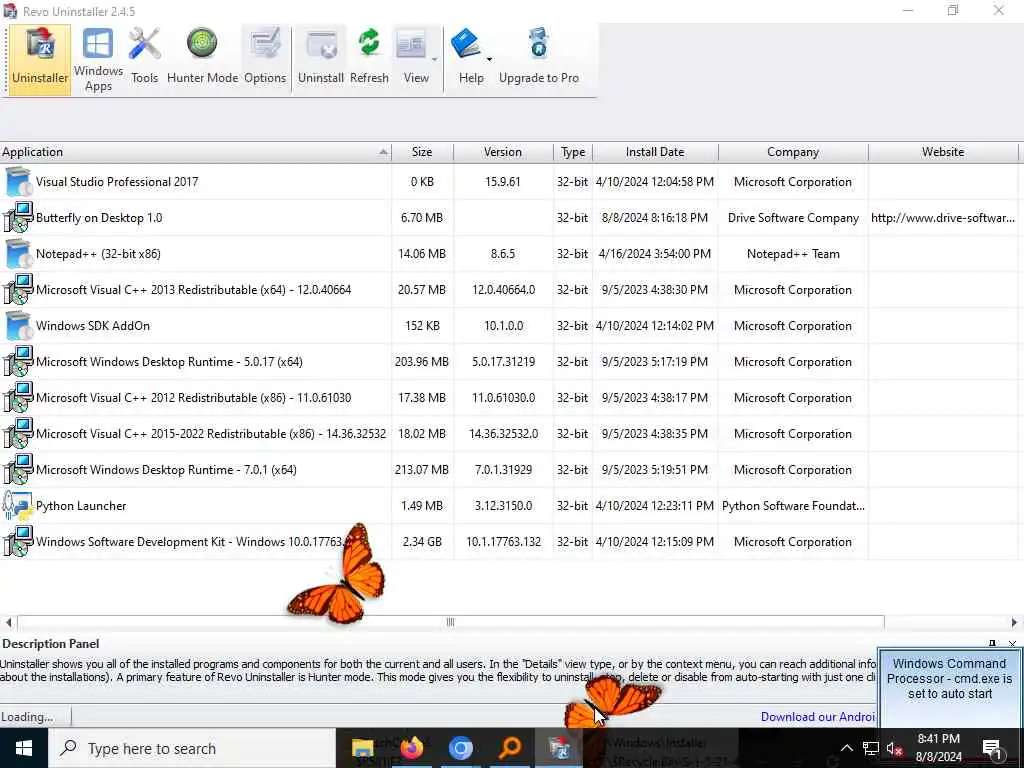This screenshot has width=1024, height=768.
Task: Select Visual C++ 2015-2022 Redistributable icon
Action: (x=18, y=433)
